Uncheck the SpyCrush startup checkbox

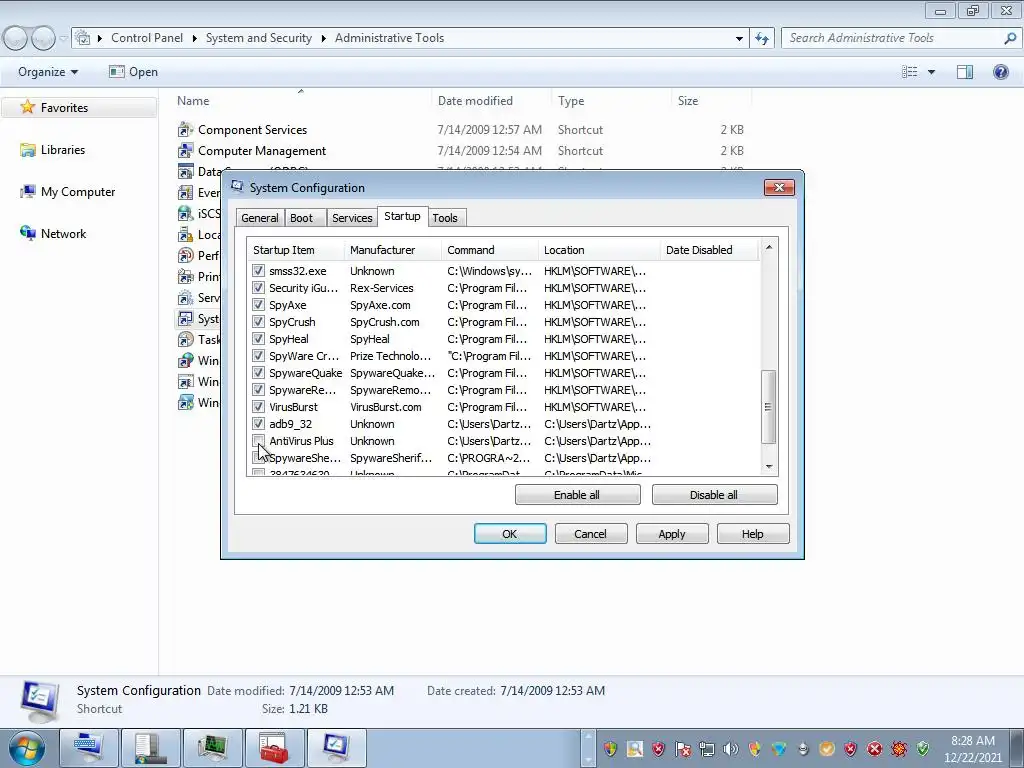point(258,321)
